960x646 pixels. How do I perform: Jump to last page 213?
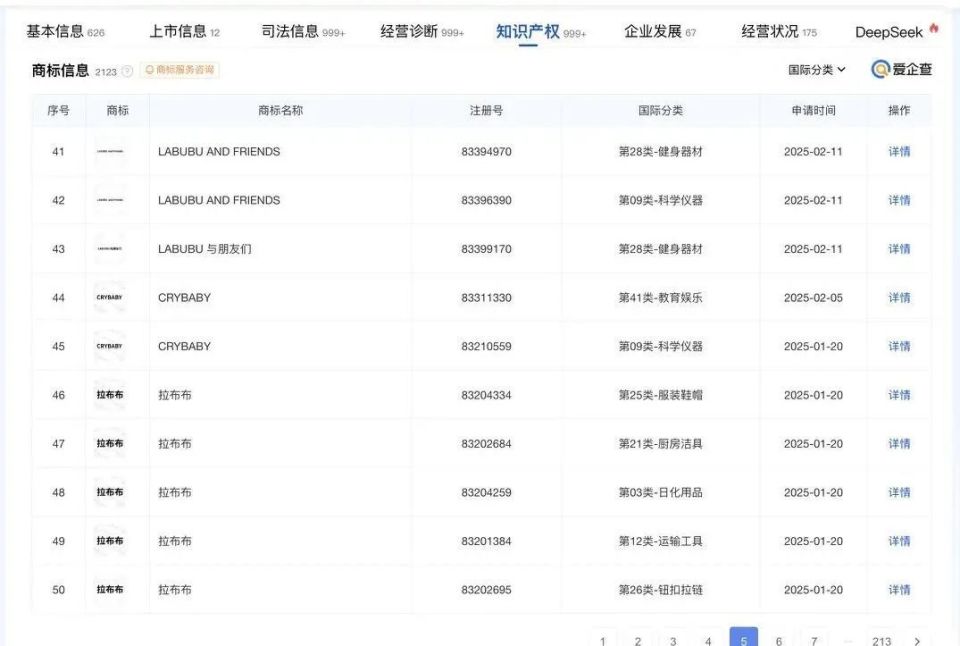pyautogui.click(x=882, y=639)
